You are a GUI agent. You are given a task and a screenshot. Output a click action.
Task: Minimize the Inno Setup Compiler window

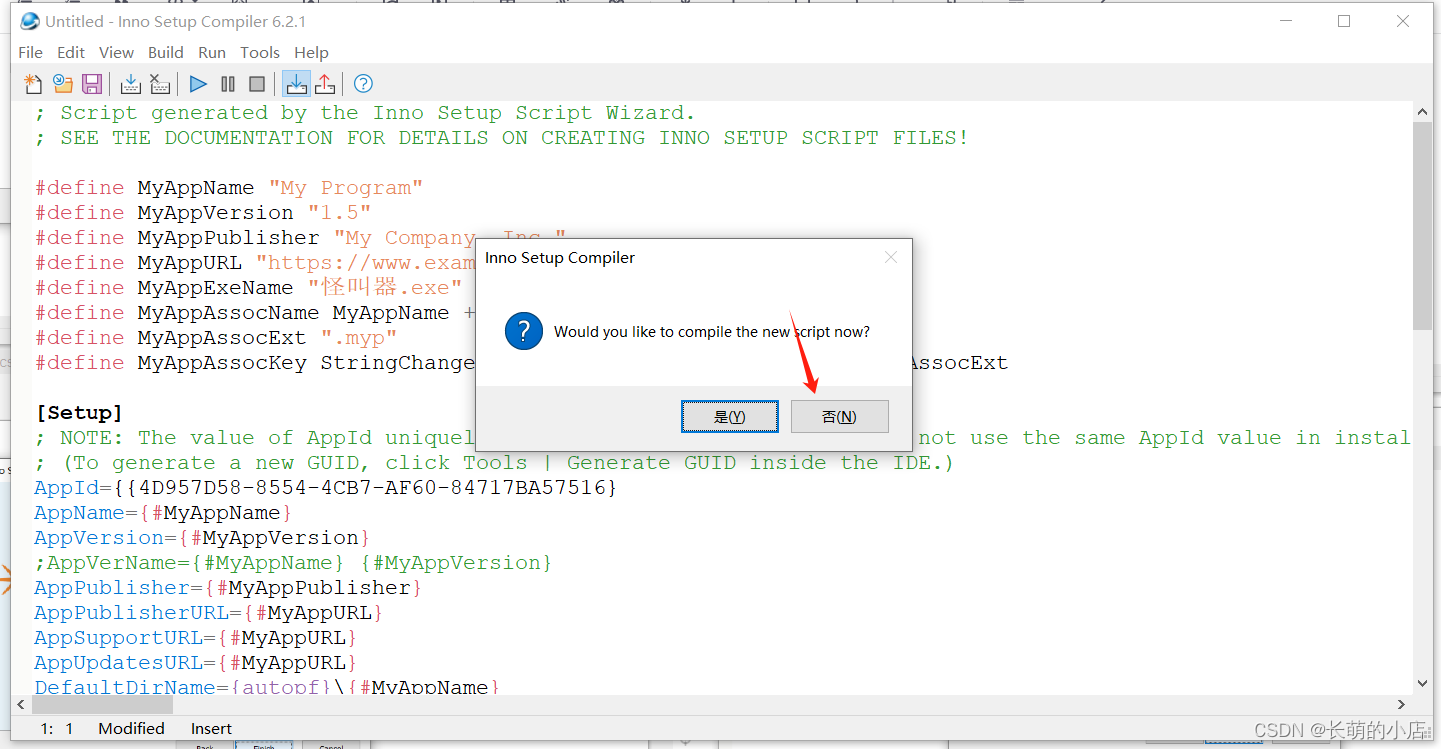click(x=1286, y=21)
